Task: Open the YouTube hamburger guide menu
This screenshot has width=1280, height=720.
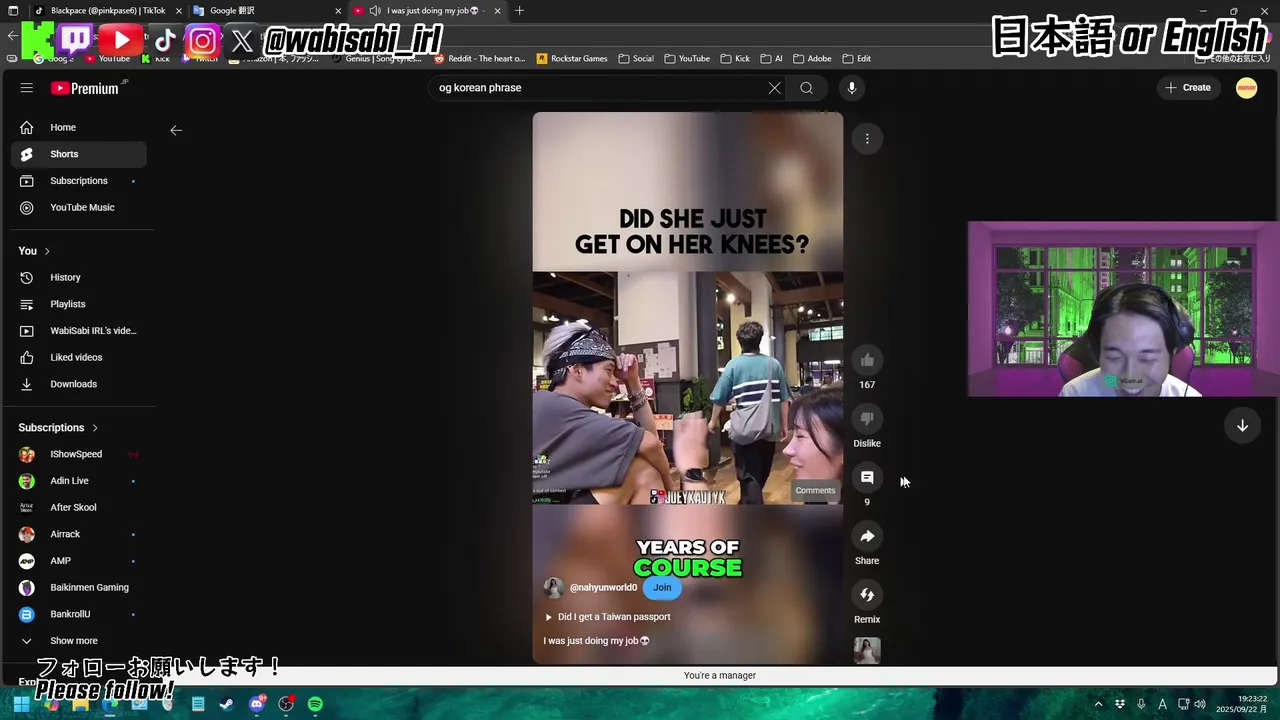Action: [x=27, y=88]
